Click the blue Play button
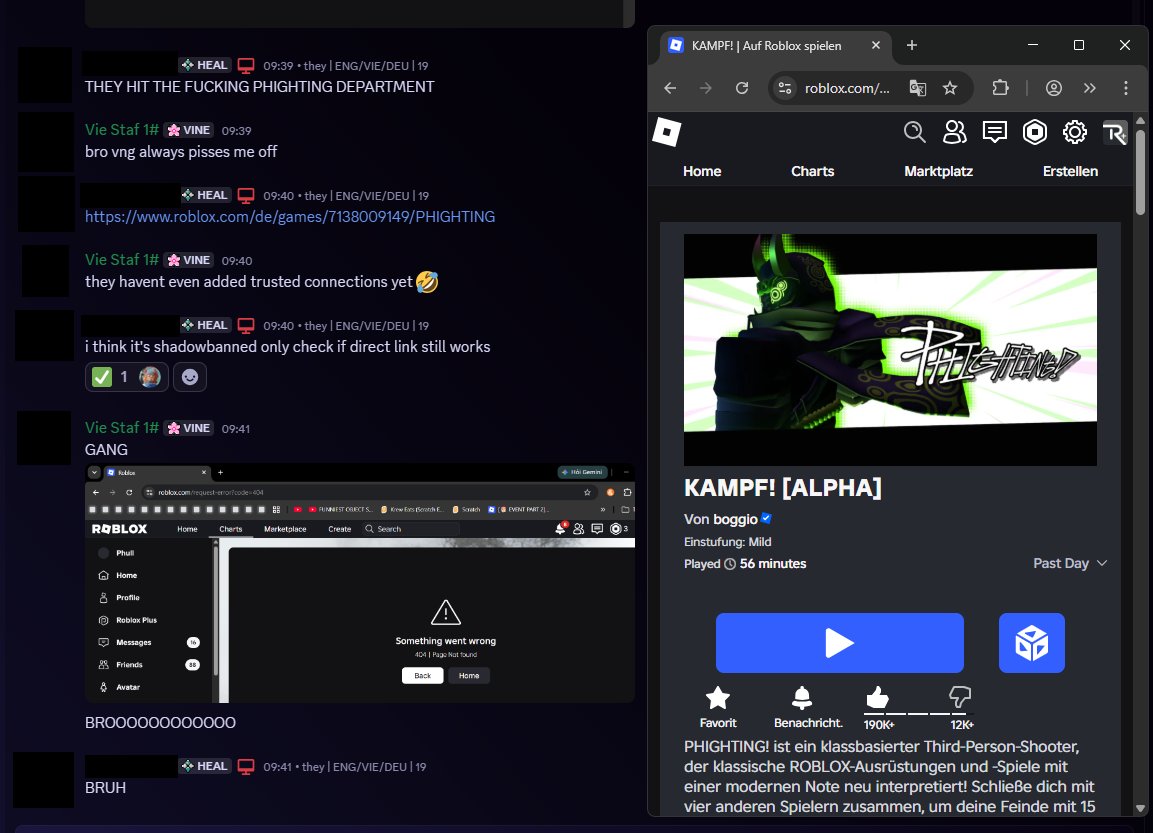This screenshot has height=833, width=1153. (840, 643)
